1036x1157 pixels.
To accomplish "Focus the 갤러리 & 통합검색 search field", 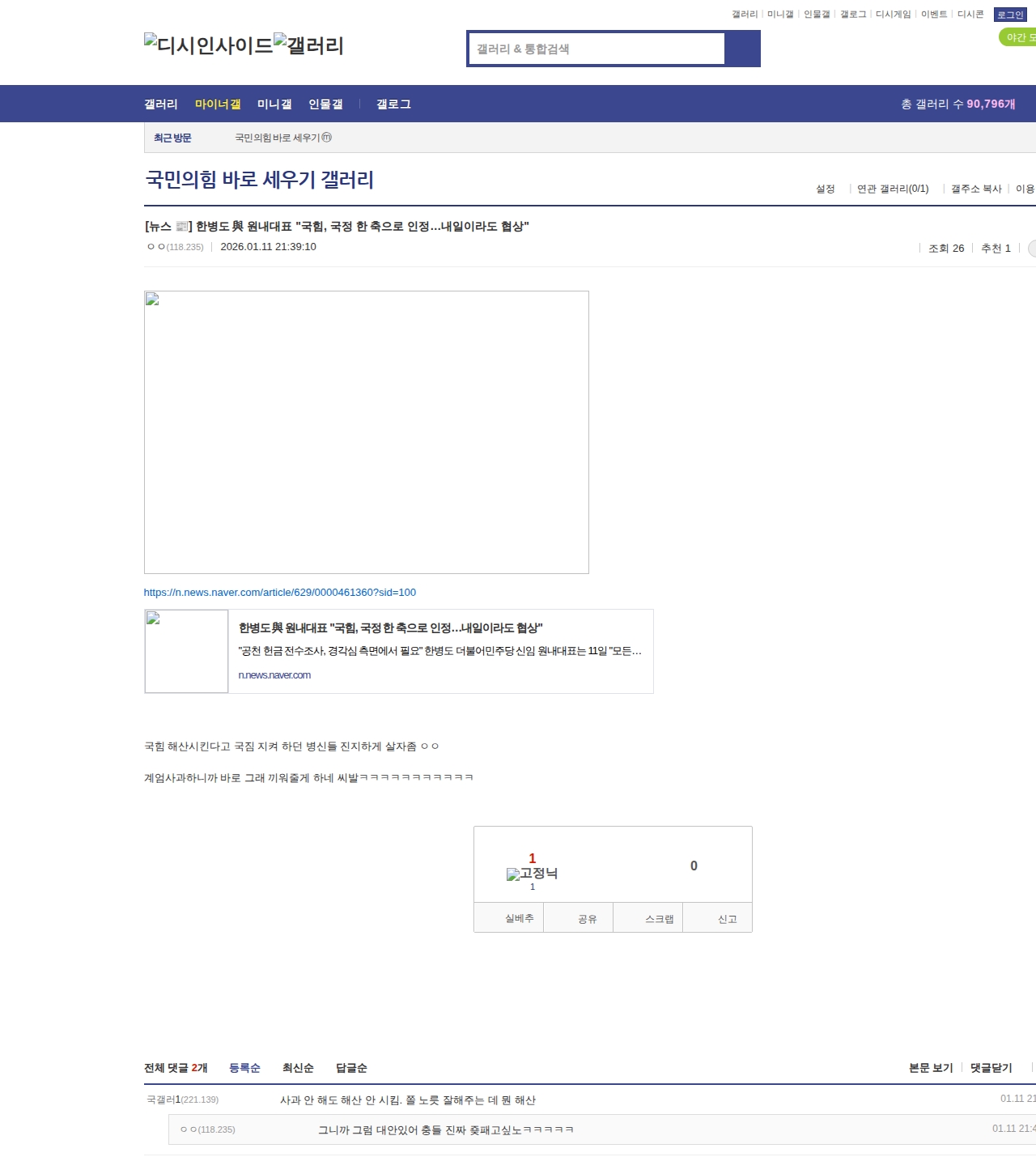I will pyautogui.click(x=597, y=49).
